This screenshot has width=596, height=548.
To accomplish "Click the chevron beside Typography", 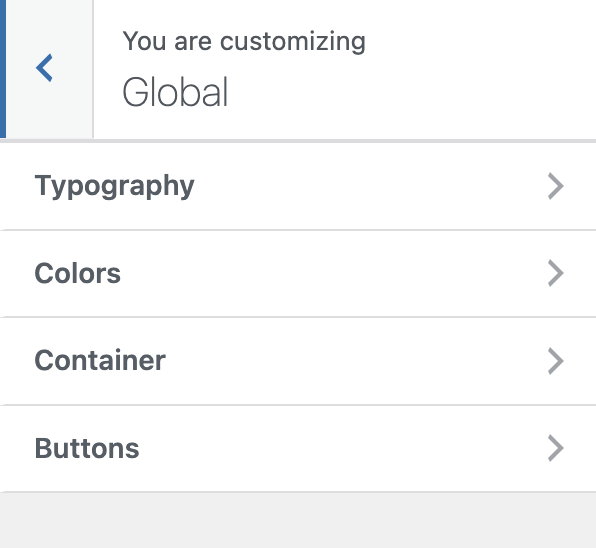I will tap(555, 186).
